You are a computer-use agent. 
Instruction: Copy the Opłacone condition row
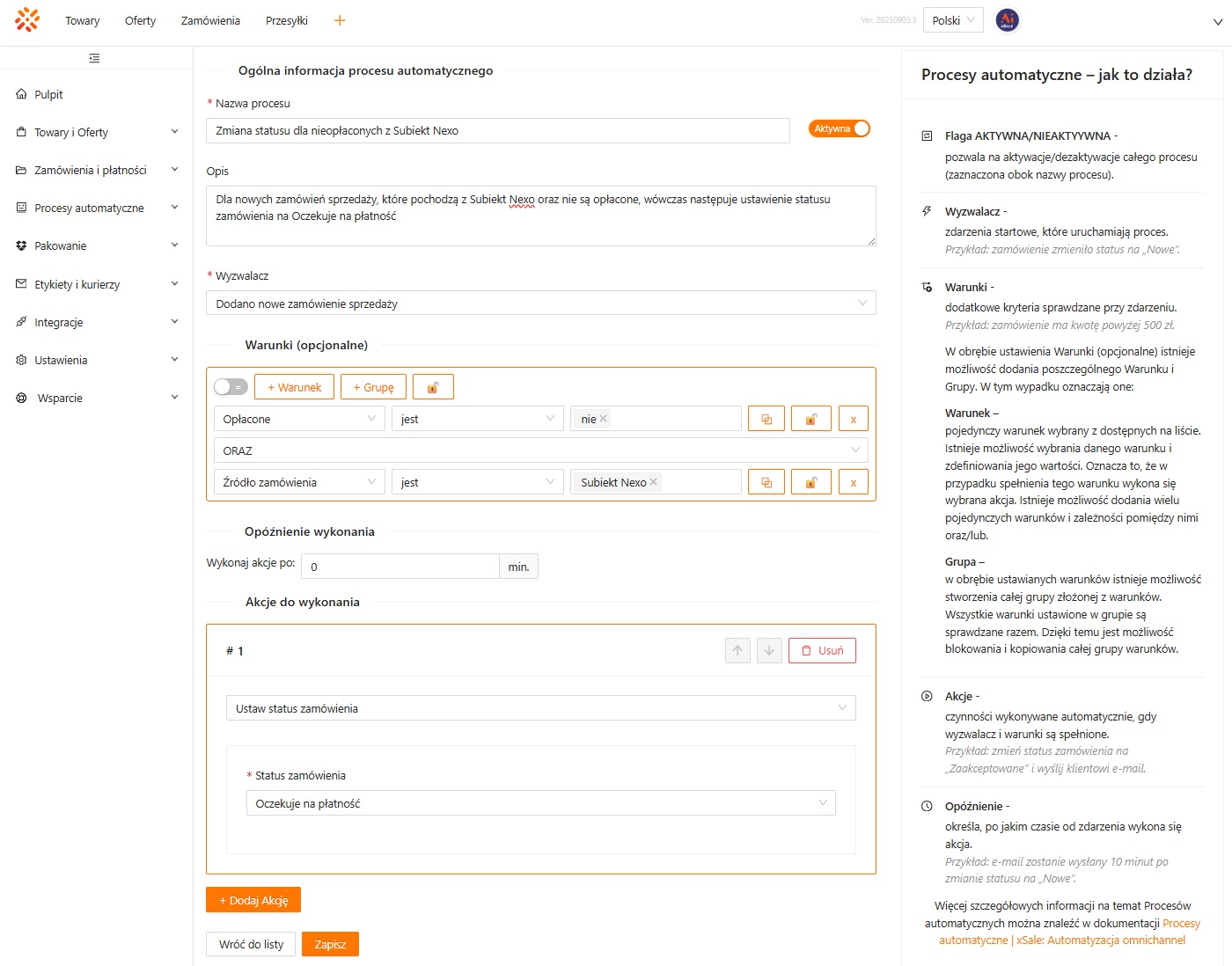coord(766,419)
